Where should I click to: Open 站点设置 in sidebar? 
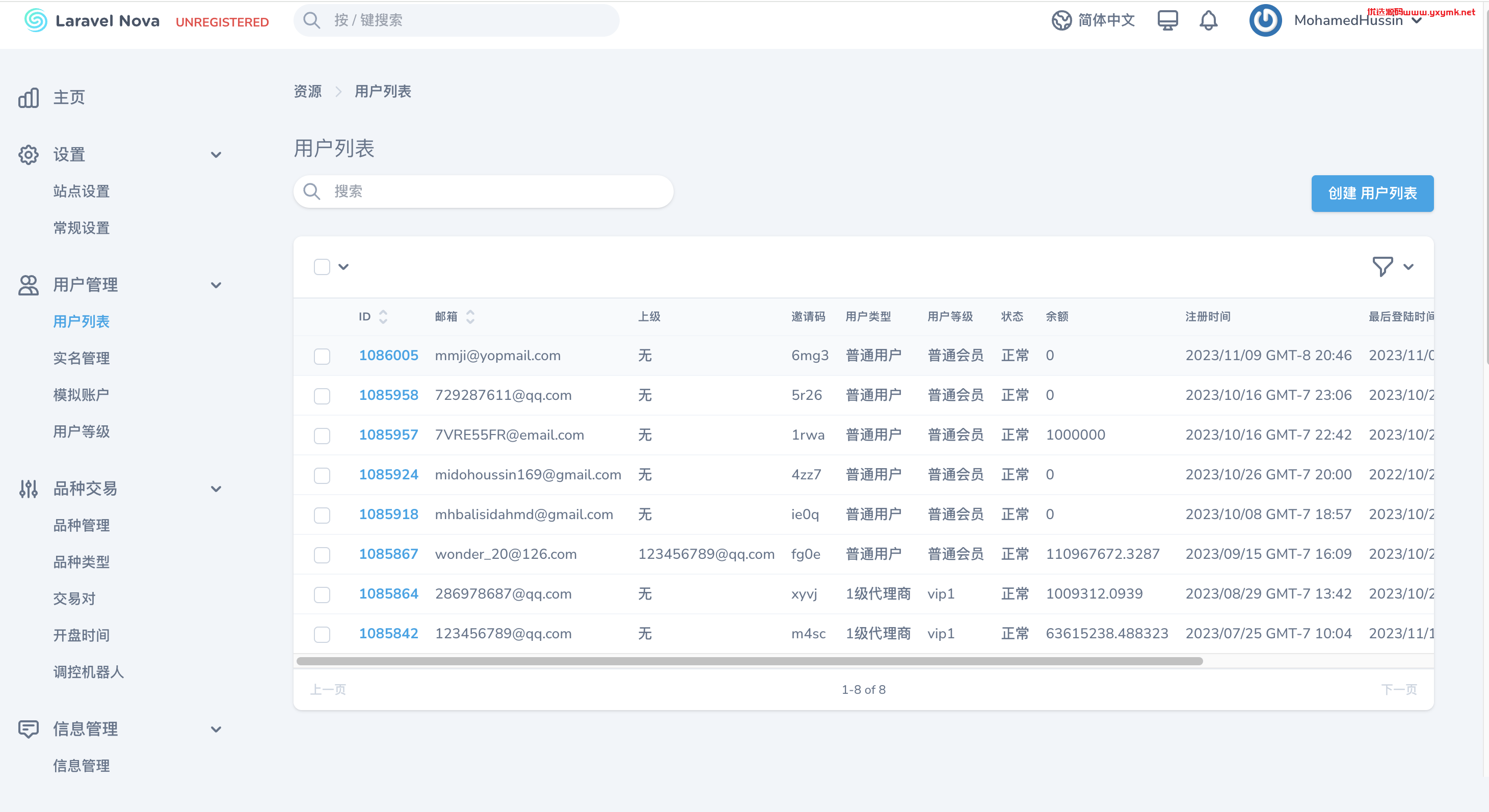pyautogui.click(x=82, y=192)
